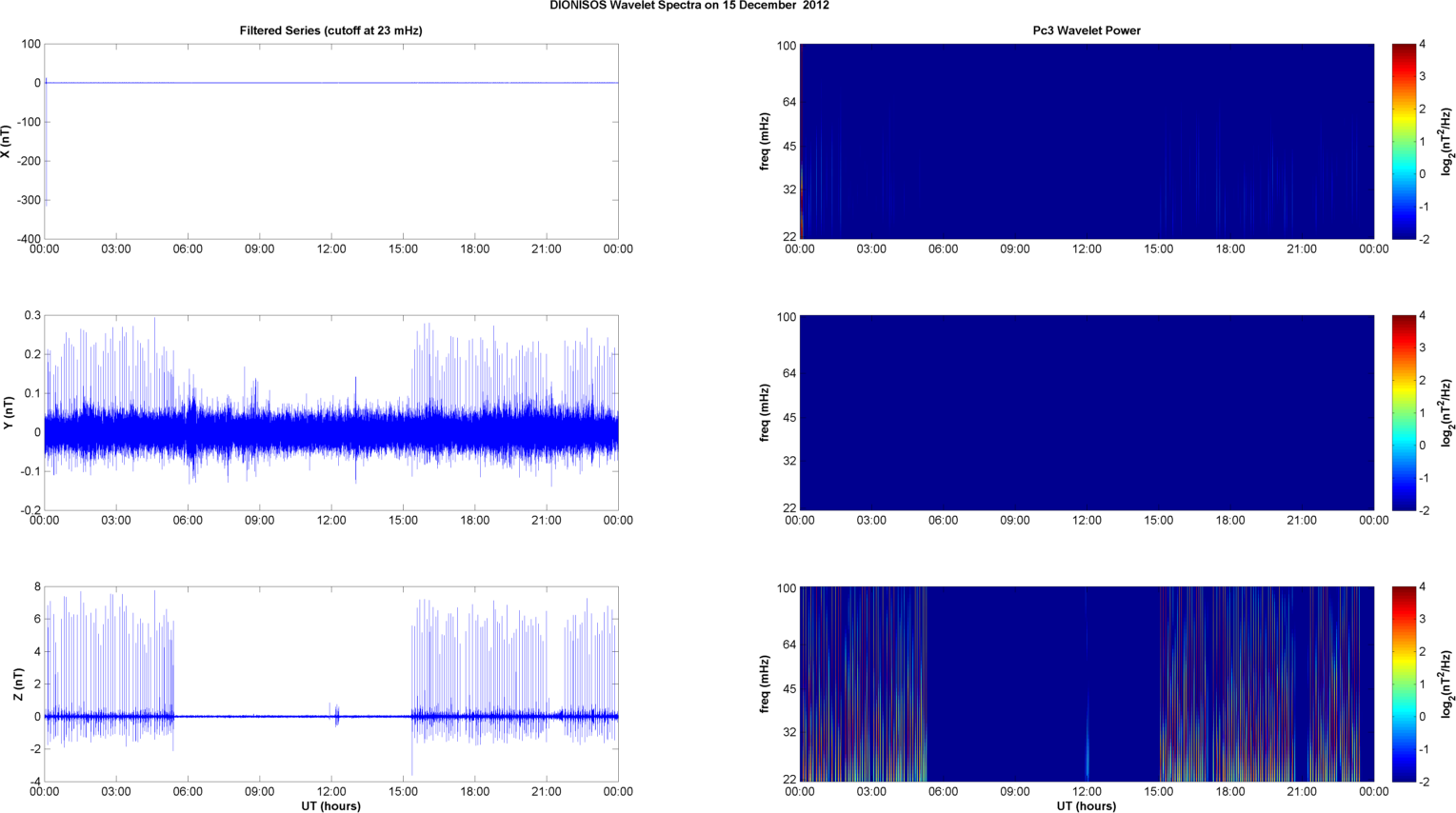Click the log2(nT²/Hz) label beside middle colorbar
Screen dimensions: 1456x813
coord(1446,413)
